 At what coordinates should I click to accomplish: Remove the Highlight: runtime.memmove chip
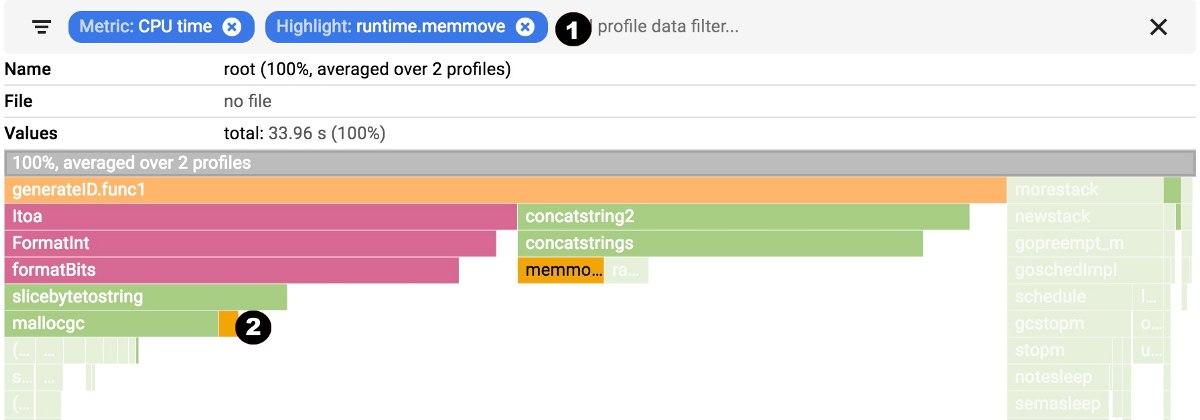525,27
